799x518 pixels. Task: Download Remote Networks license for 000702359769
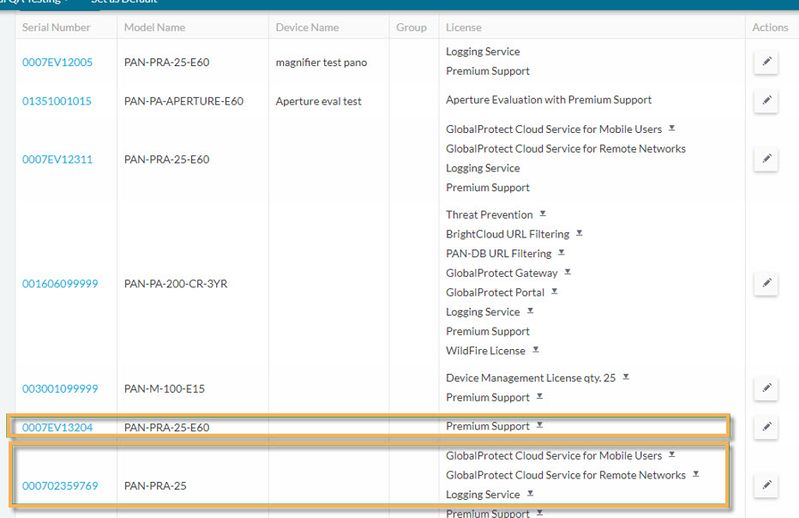point(696,474)
